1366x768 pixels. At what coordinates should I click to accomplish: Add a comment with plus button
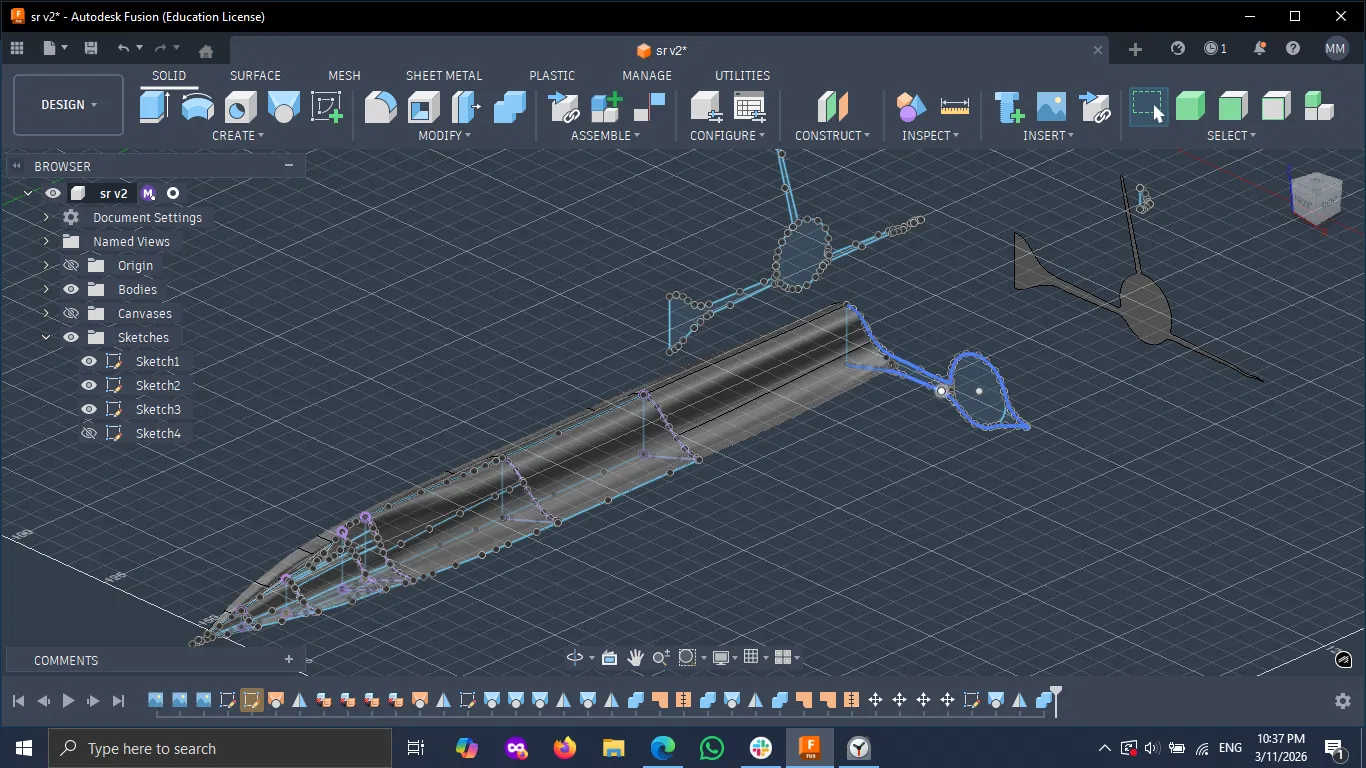[289, 659]
